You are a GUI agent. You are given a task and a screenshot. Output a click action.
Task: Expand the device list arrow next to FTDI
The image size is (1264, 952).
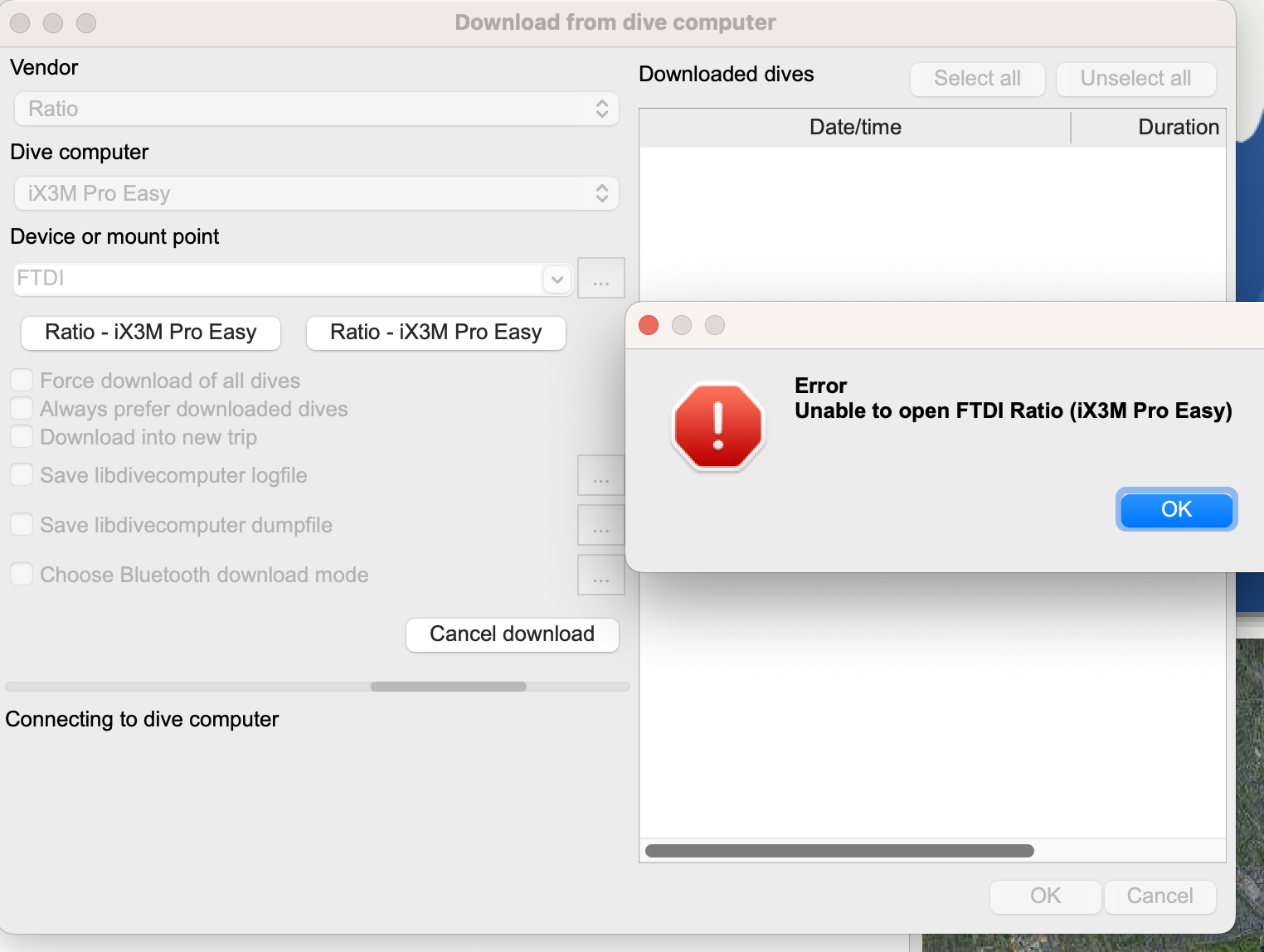(557, 279)
